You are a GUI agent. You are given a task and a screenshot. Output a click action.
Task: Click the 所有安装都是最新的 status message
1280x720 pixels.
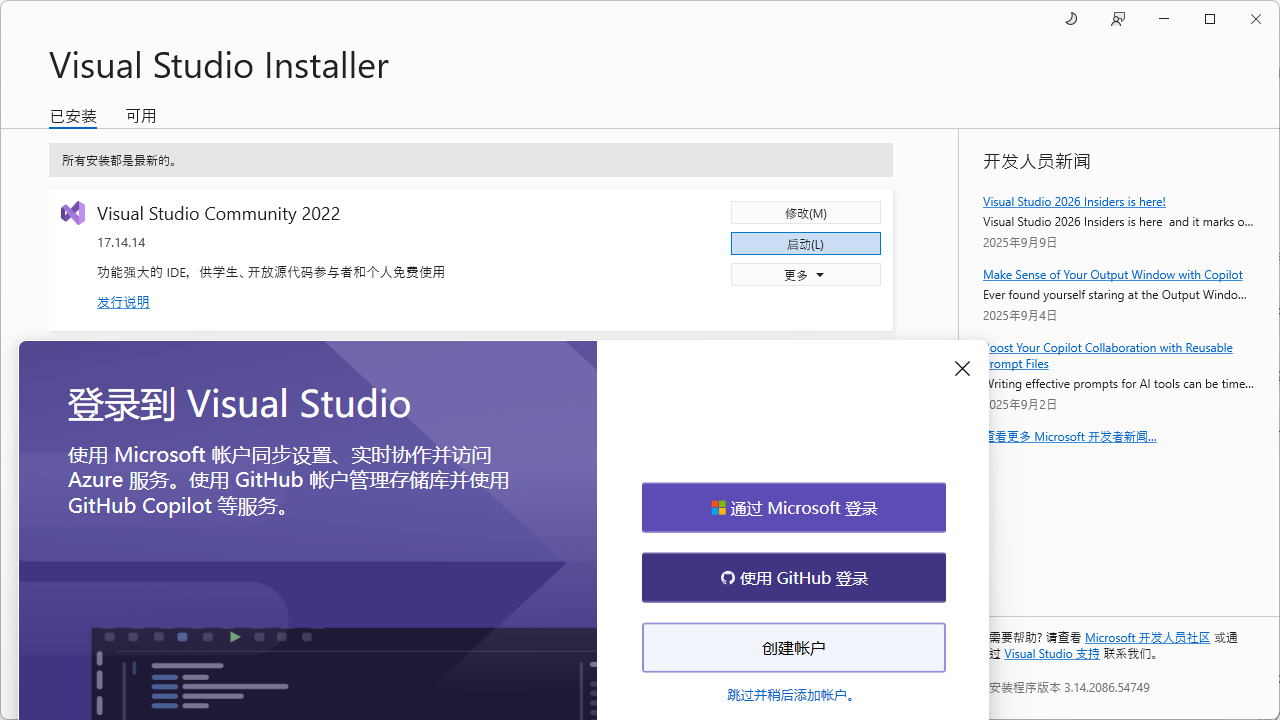pyautogui.click(x=120, y=160)
